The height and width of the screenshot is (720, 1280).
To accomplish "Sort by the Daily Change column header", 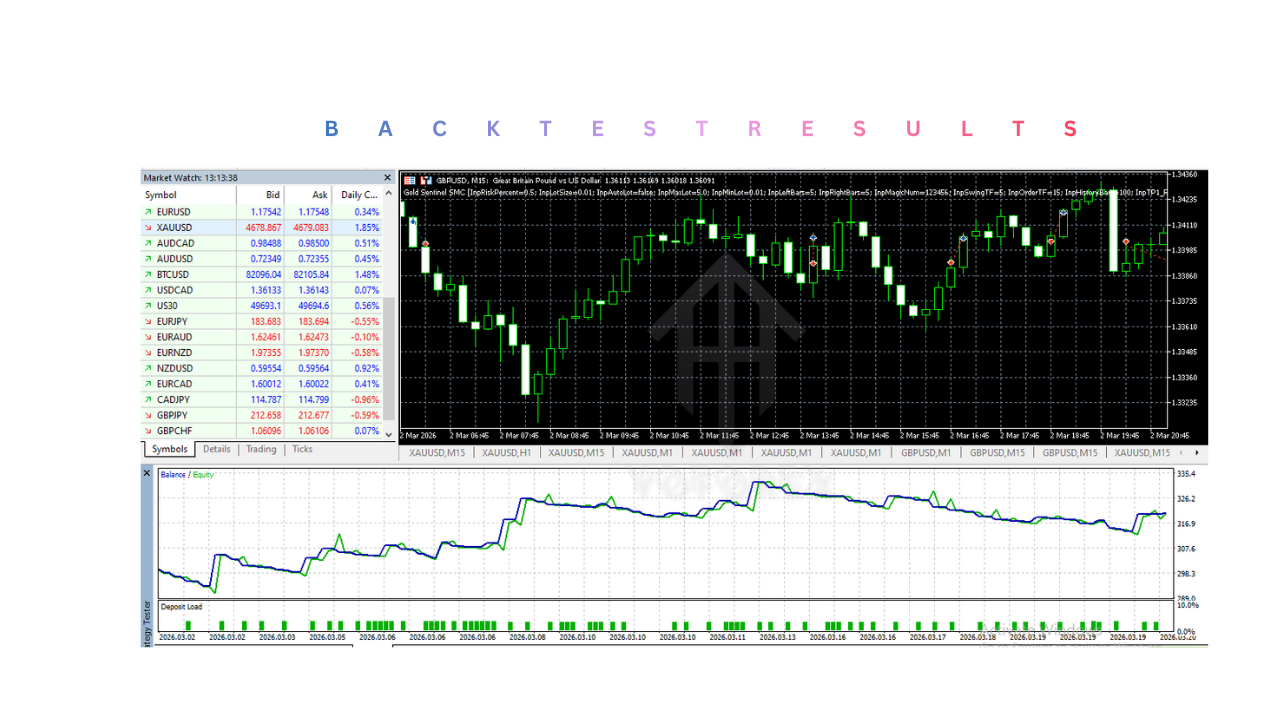I will tap(358, 195).
